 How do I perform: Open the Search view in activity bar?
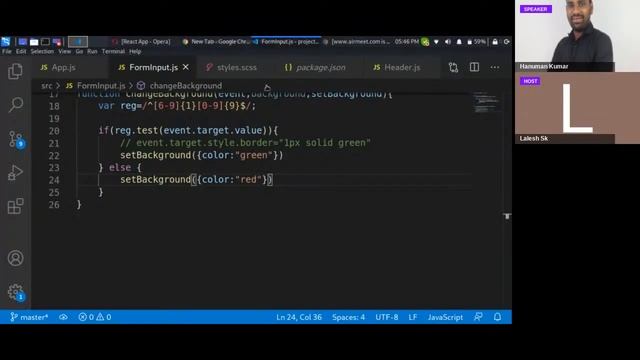16,105
